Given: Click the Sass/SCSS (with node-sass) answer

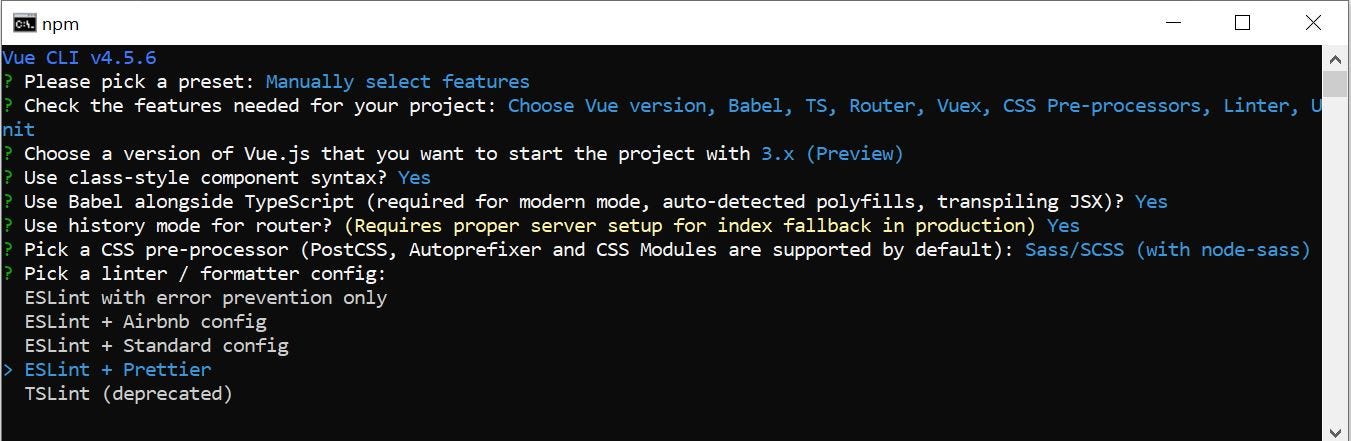Looking at the screenshot, I should (x=1168, y=249).
